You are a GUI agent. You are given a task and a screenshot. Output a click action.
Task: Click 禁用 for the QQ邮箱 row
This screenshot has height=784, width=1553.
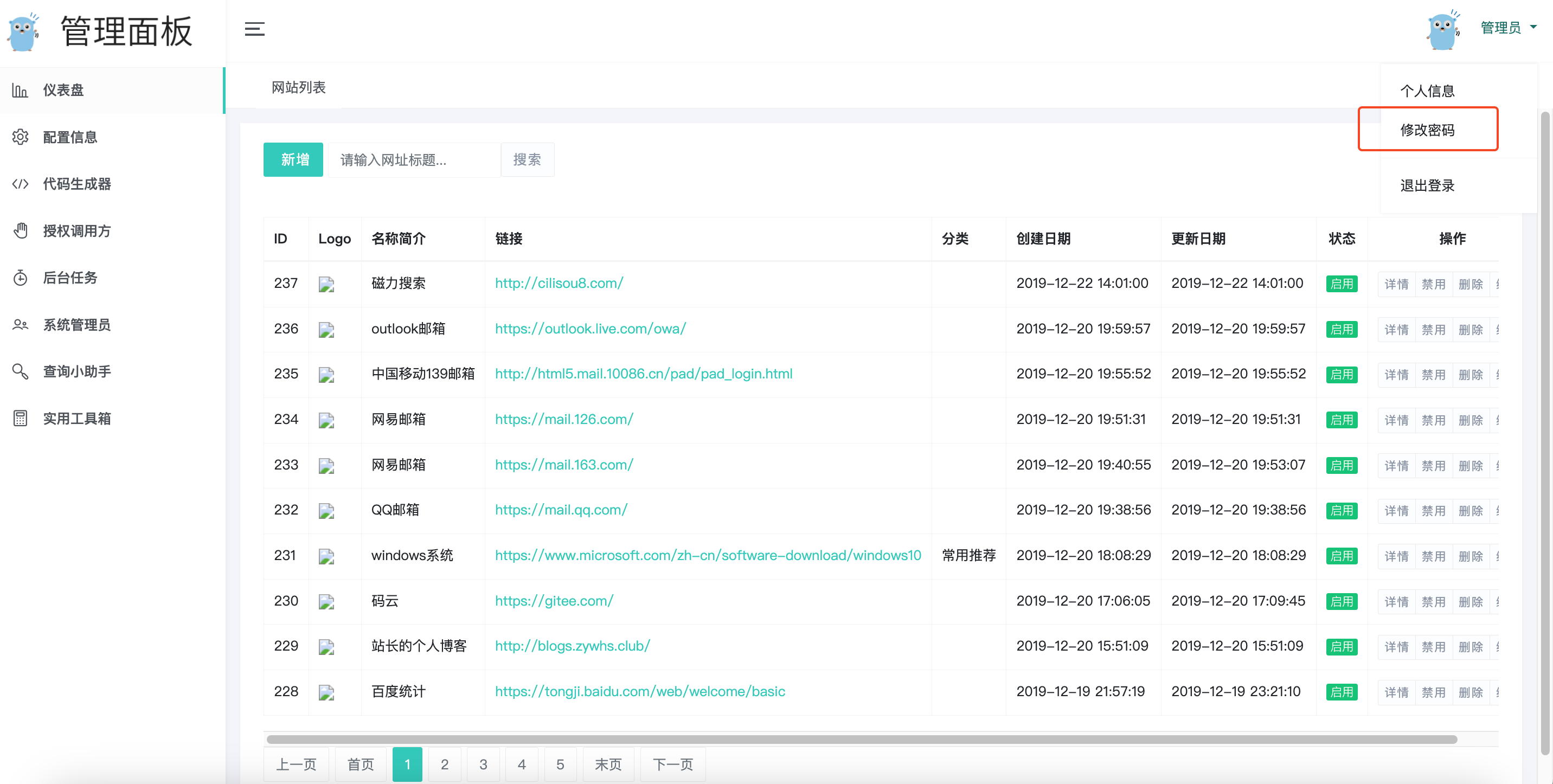(1433, 510)
